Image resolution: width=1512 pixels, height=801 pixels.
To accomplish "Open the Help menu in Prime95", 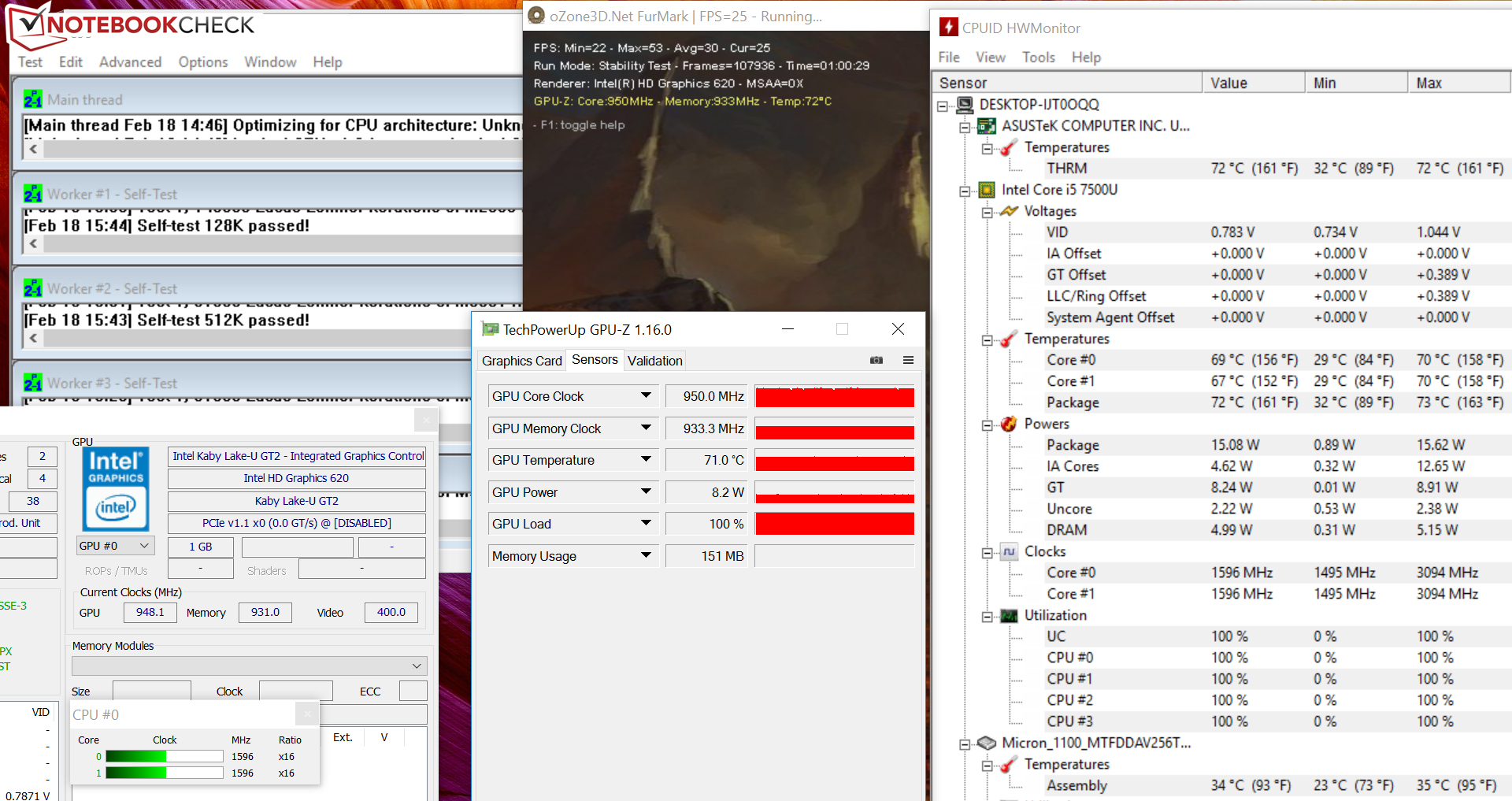I will pyautogui.click(x=328, y=61).
